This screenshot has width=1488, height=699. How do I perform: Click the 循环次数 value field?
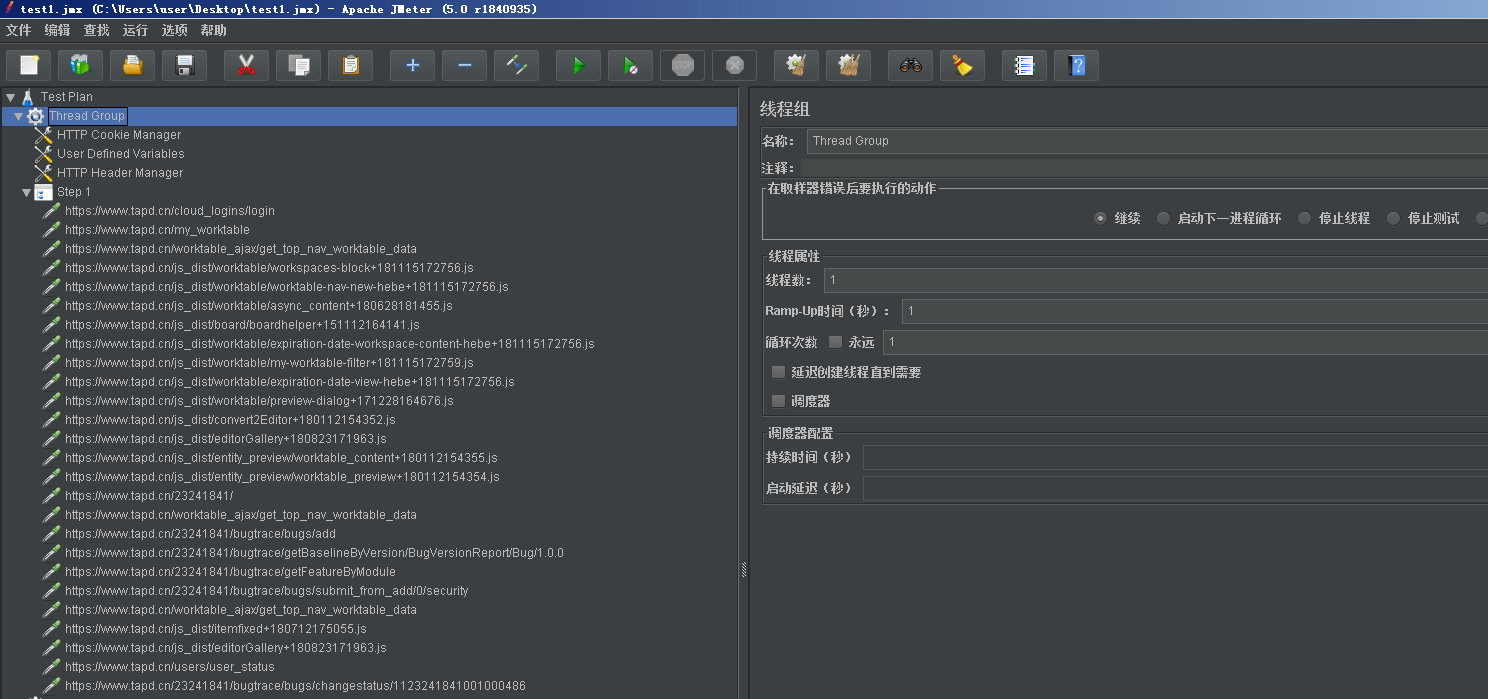point(1185,342)
